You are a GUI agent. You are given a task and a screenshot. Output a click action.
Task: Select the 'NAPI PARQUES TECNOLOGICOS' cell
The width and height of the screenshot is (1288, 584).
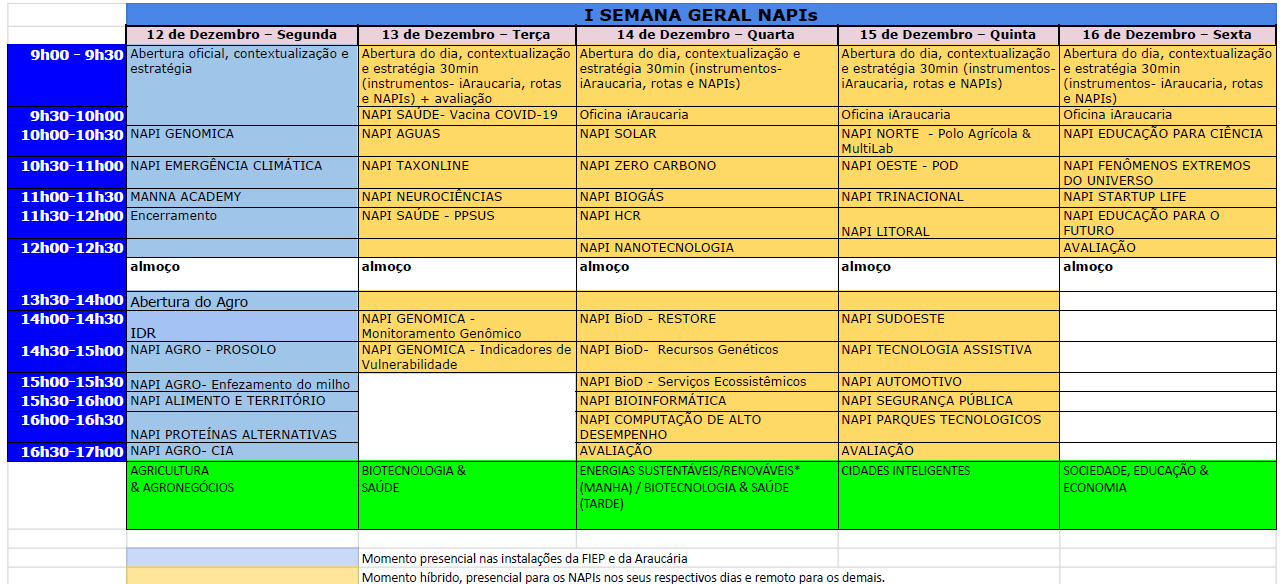(x=948, y=427)
